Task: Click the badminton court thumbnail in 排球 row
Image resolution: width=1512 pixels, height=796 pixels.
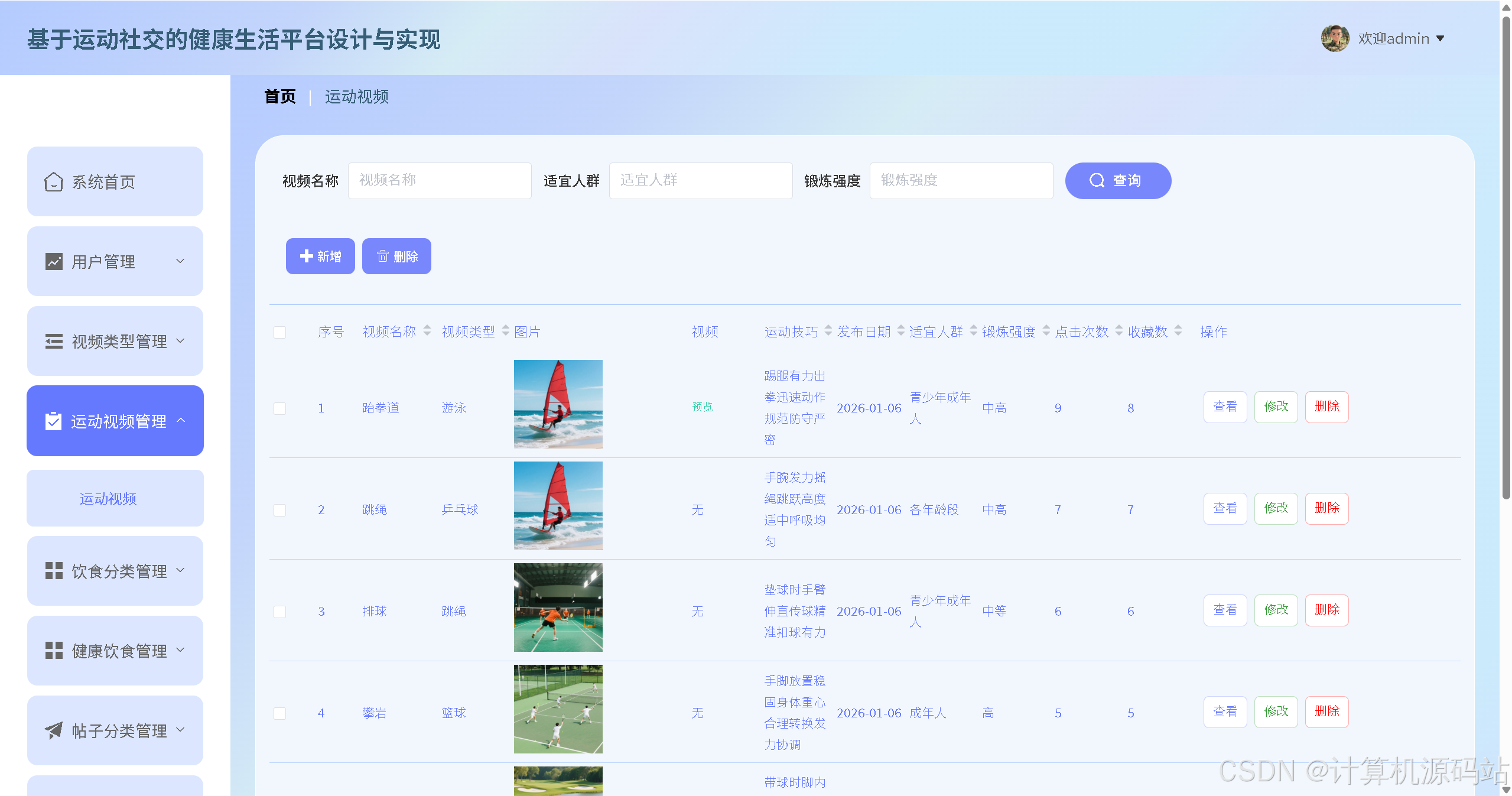Action: coord(558,607)
